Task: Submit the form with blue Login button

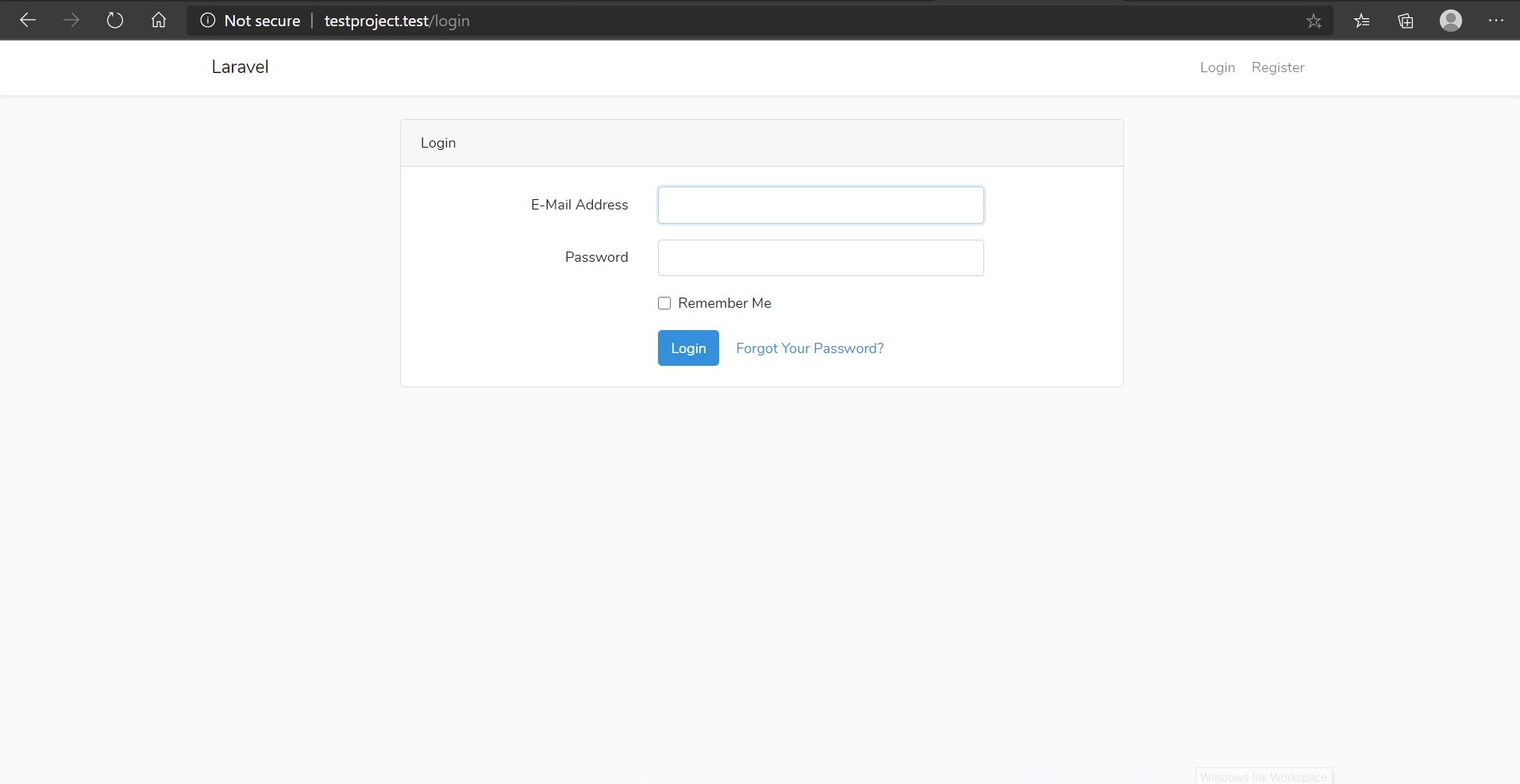Action: point(688,348)
